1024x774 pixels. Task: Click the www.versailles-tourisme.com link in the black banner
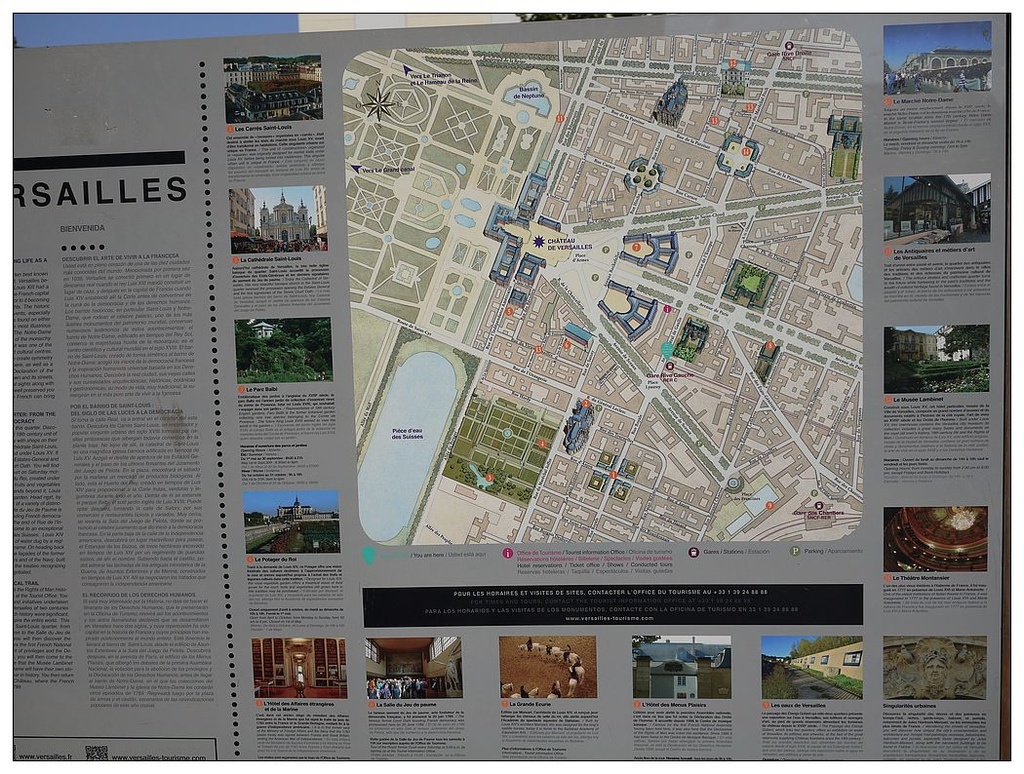pos(609,618)
